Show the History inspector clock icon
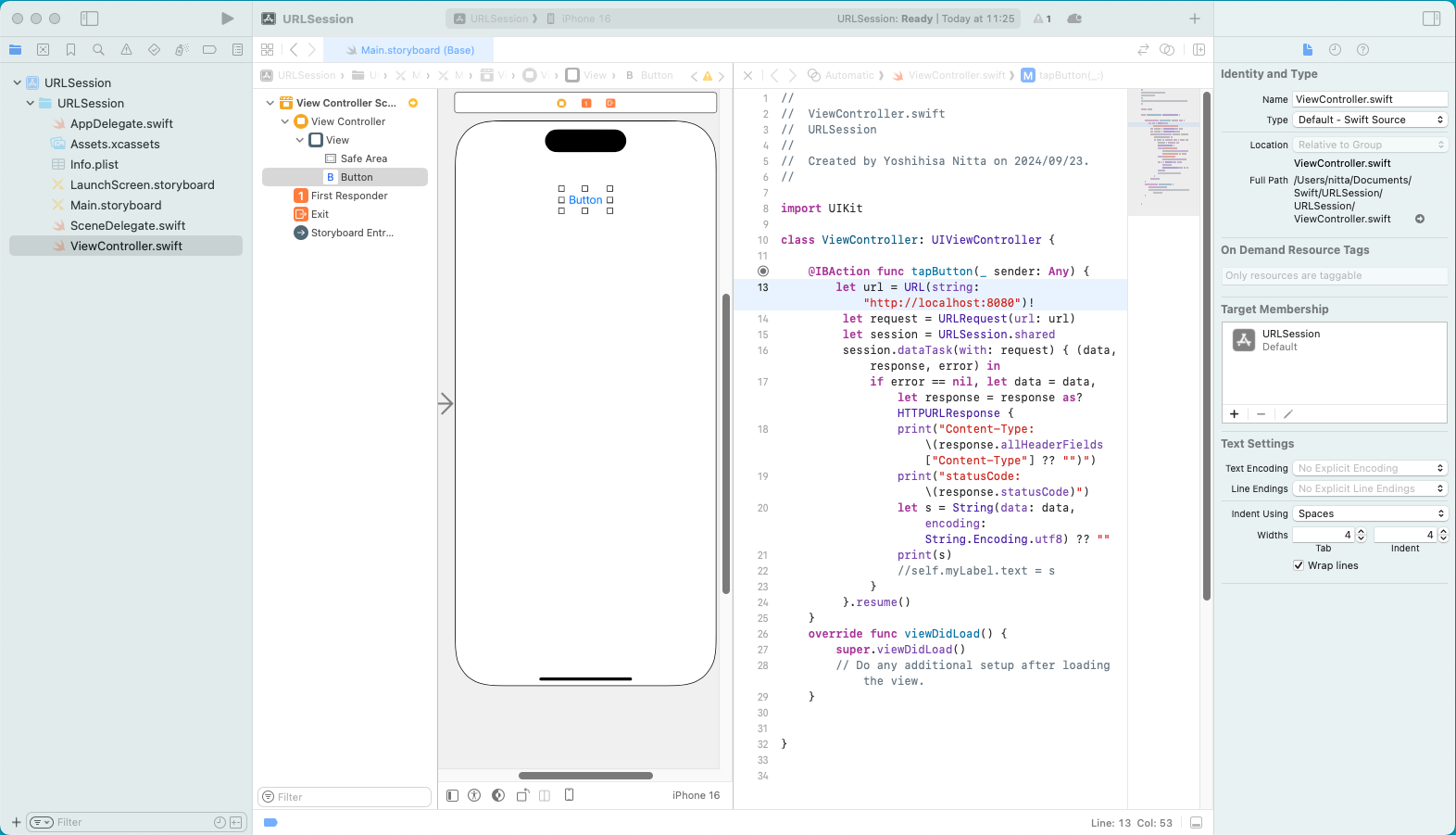The height and width of the screenshot is (835, 1456). tap(1335, 50)
